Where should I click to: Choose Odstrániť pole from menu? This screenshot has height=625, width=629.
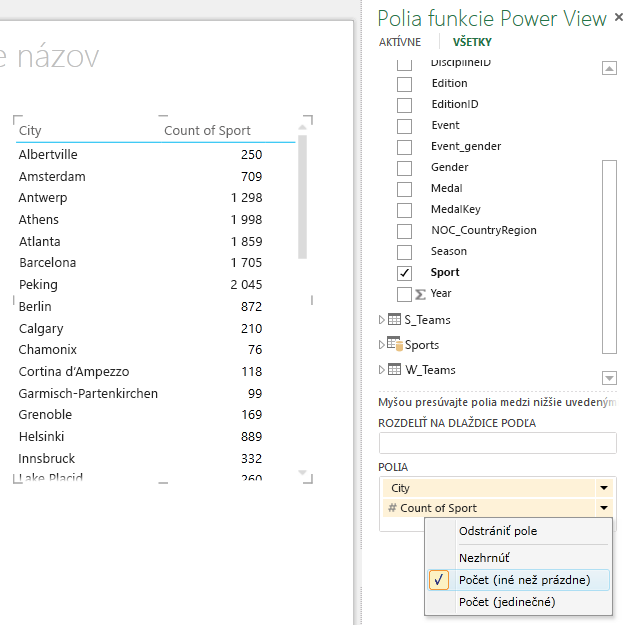[519, 531]
